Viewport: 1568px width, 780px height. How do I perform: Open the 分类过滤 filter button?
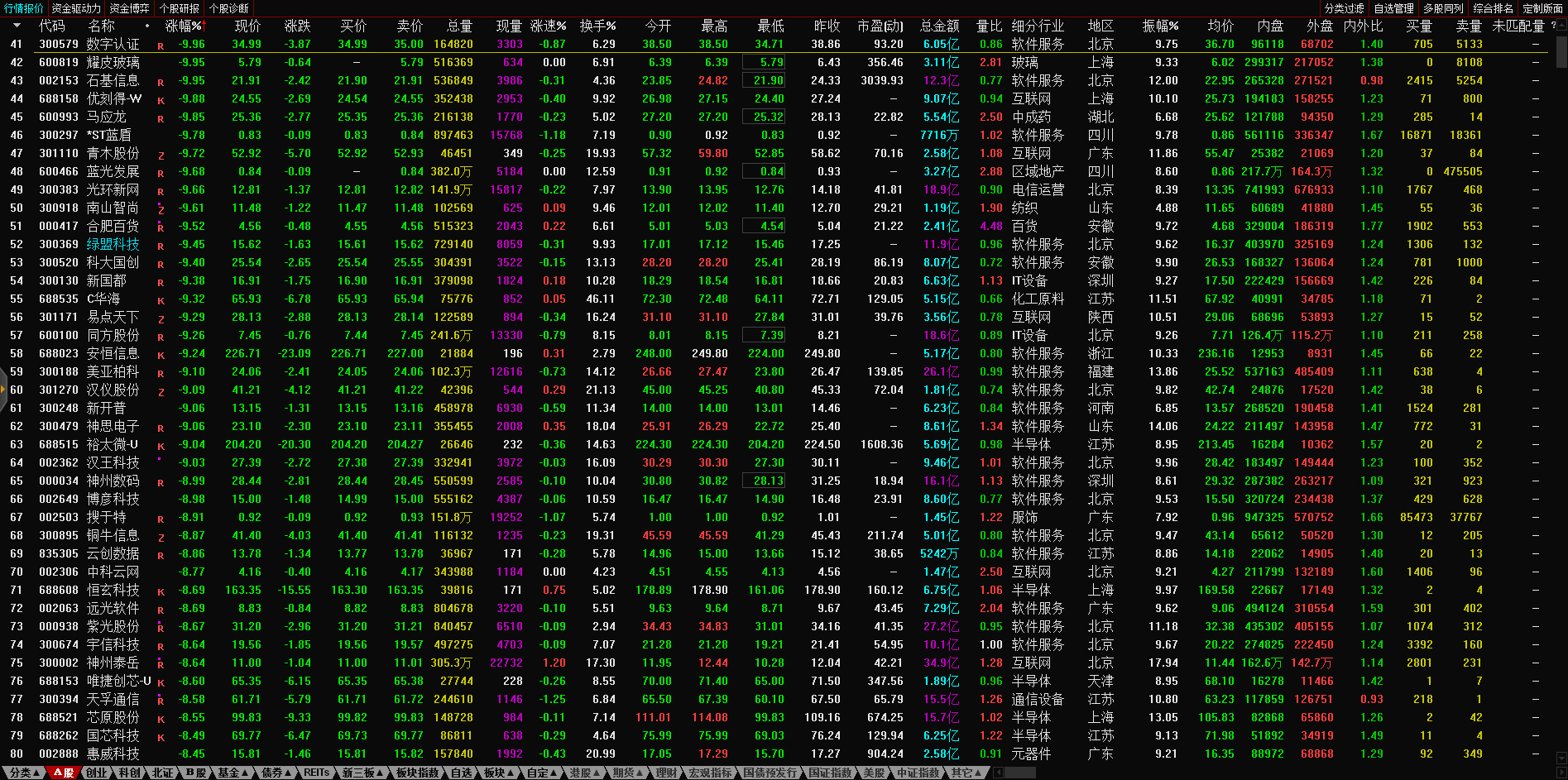(1344, 8)
